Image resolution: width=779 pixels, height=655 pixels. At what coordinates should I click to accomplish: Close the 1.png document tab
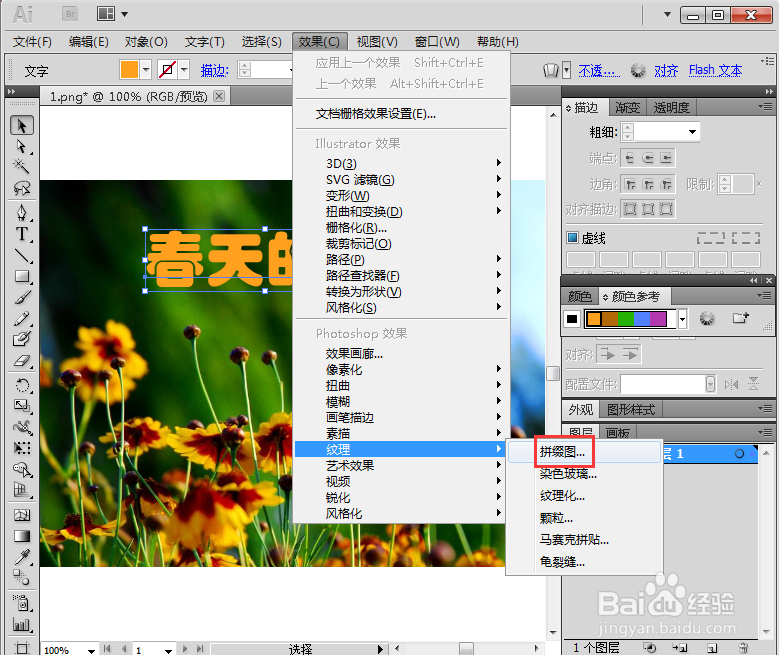click(x=219, y=96)
